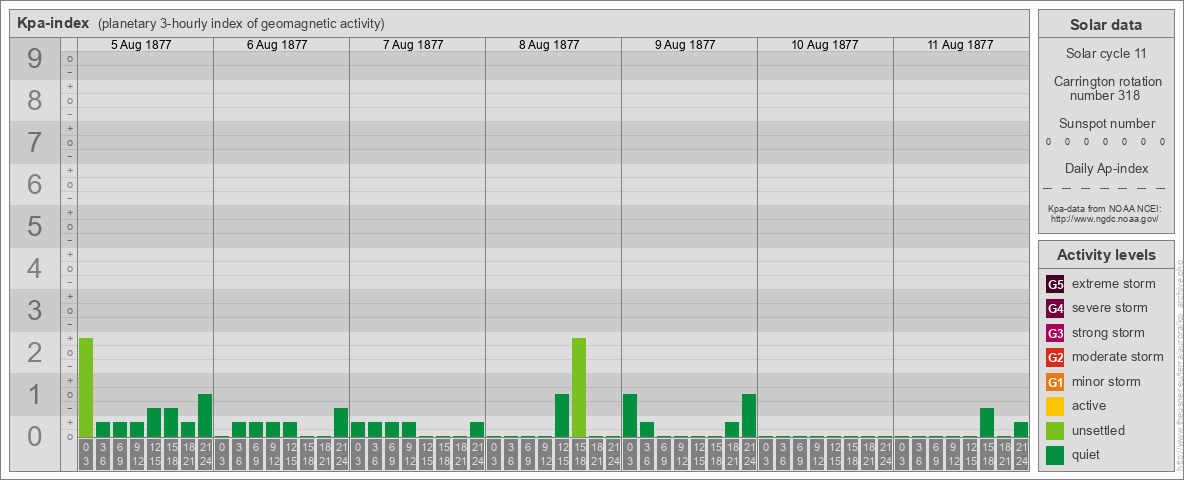Click the 'extreme storm' legend label
Screen dimensions: 1184x480
pyautogui.click(x=1114, y=284)
